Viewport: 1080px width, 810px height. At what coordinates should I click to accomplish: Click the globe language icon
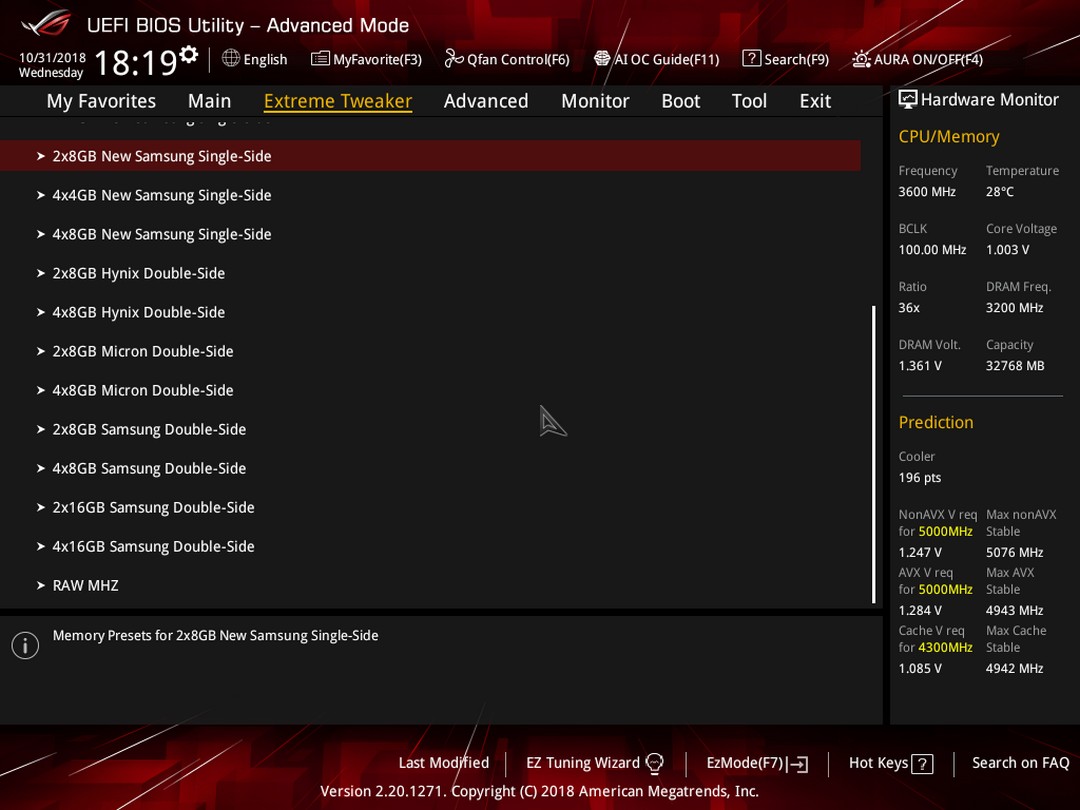pos(231,58)
